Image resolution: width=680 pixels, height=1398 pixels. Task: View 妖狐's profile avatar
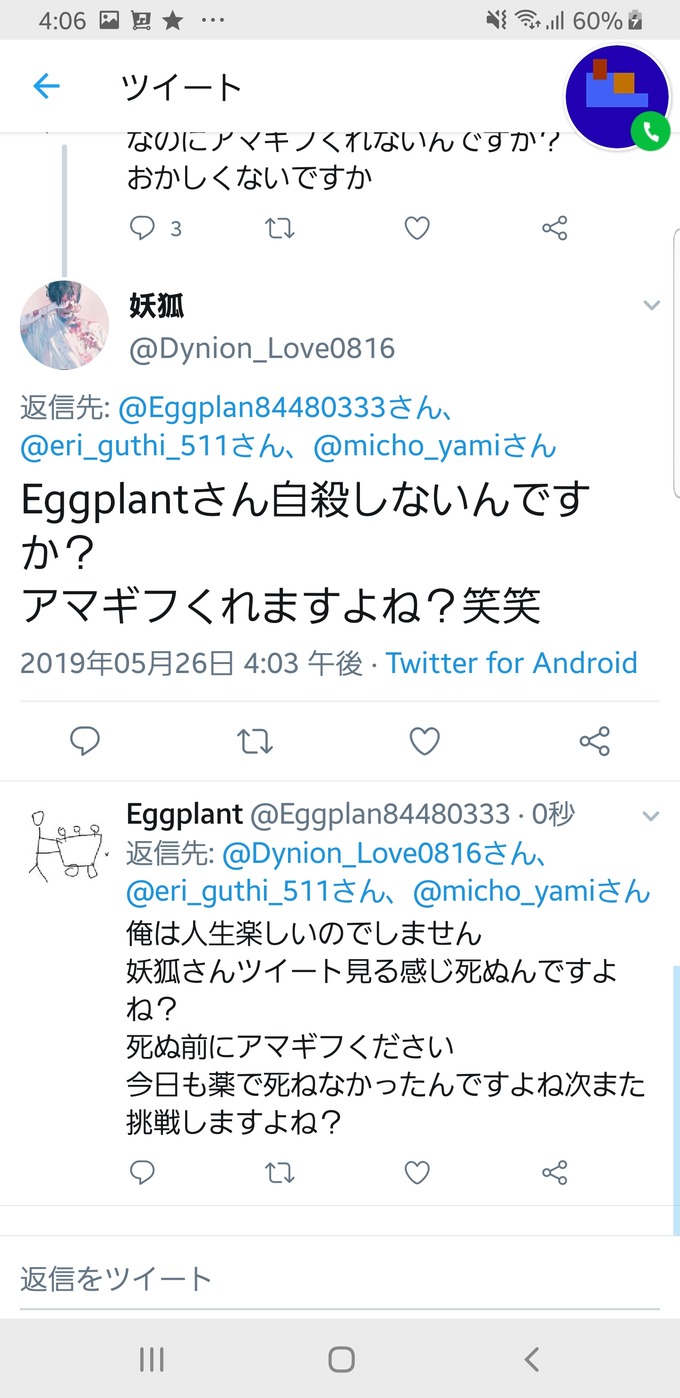(65, 325)
